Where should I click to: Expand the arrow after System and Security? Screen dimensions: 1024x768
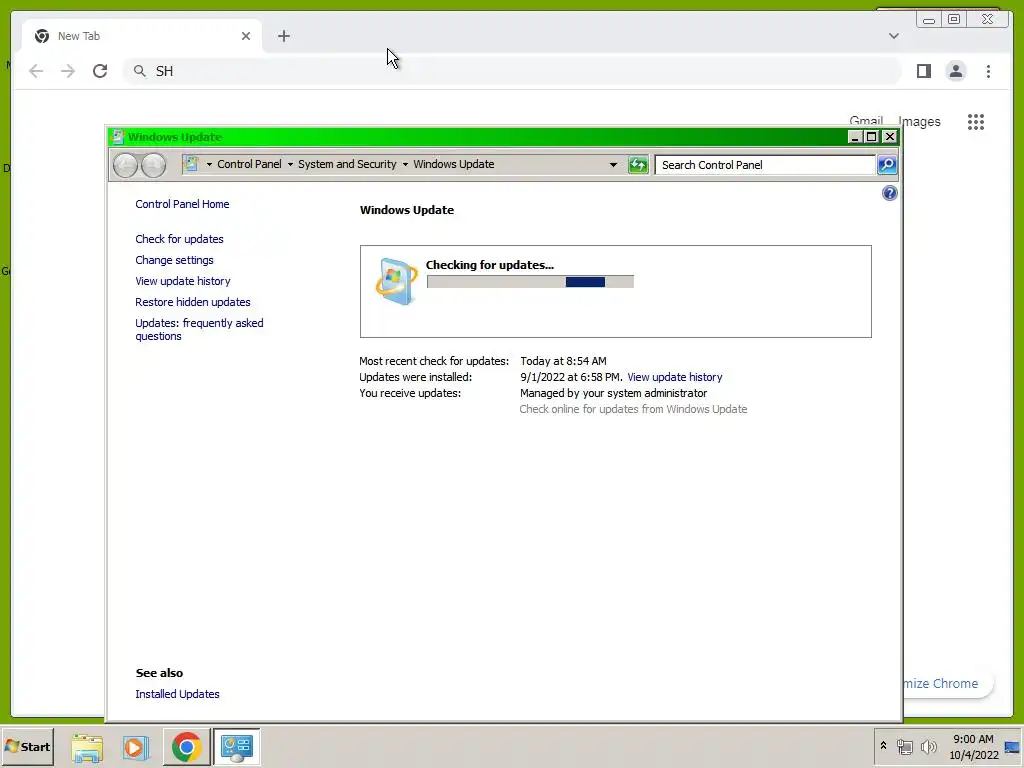point(405,165)
